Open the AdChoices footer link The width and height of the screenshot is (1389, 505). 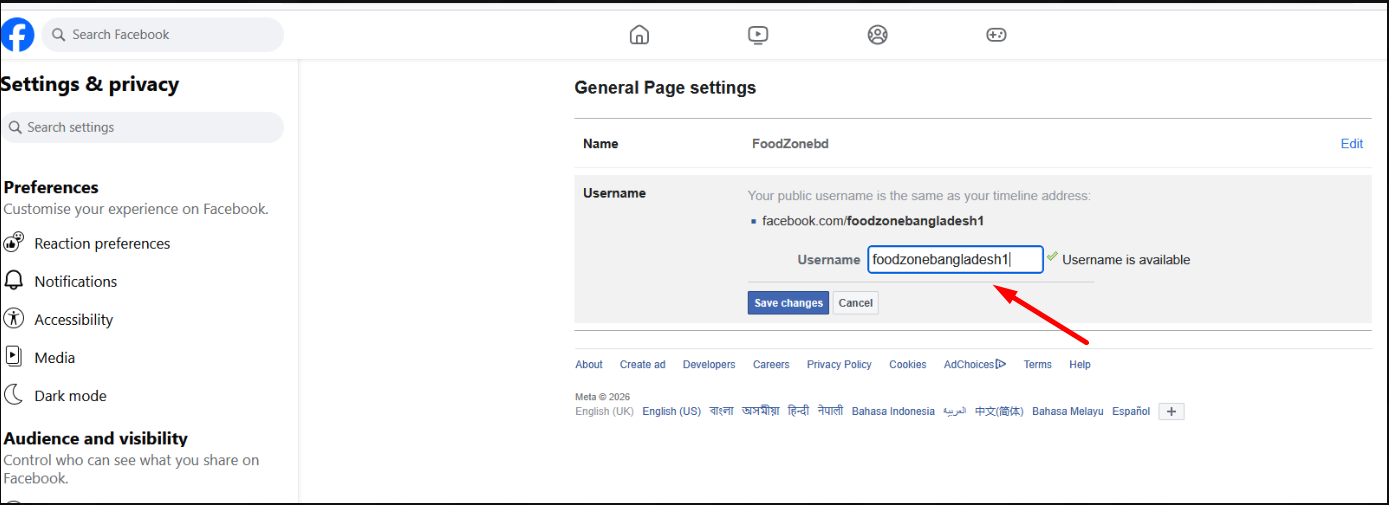click(975, 365)
